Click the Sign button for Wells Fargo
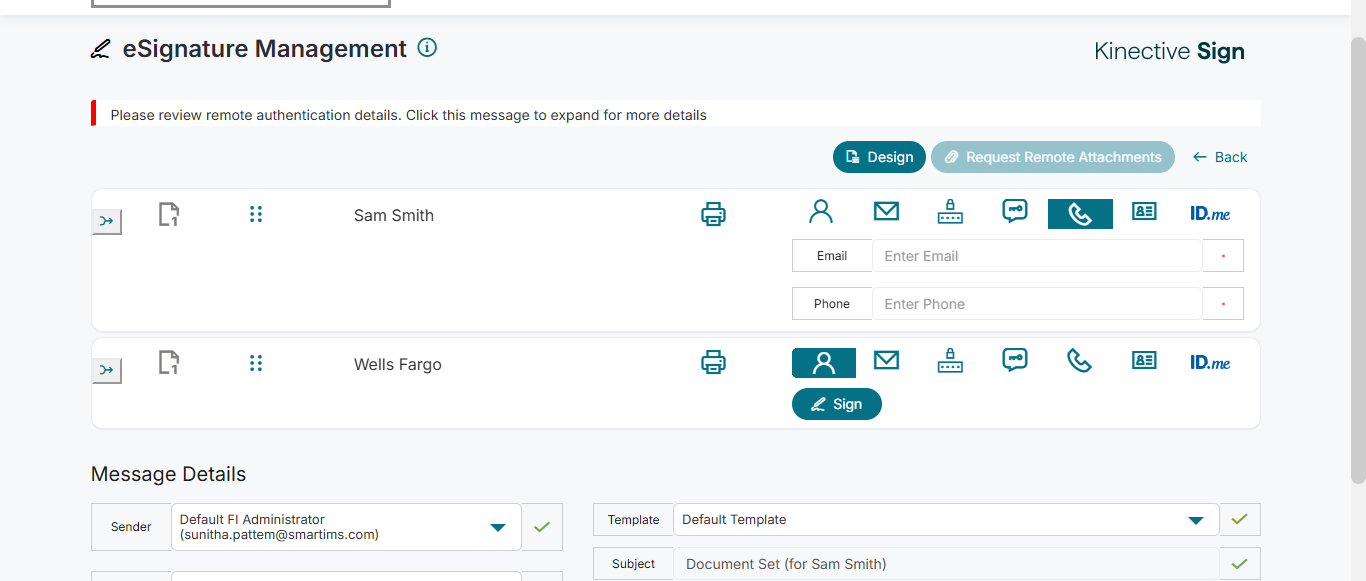Viewport: 1366px width, 581px height. [x=837, y=404]
